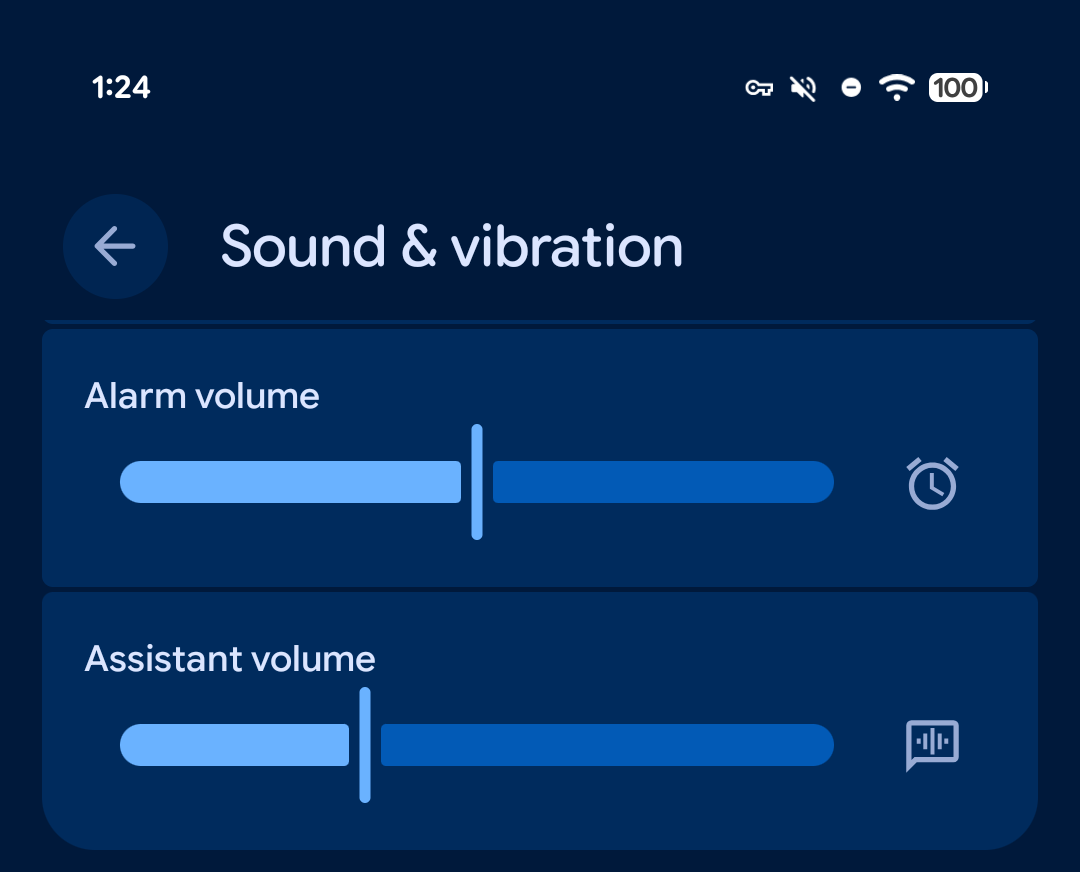Select the Alarm volume label
This screenshot has width=1080, height=872.
click(x=202, y=396)
